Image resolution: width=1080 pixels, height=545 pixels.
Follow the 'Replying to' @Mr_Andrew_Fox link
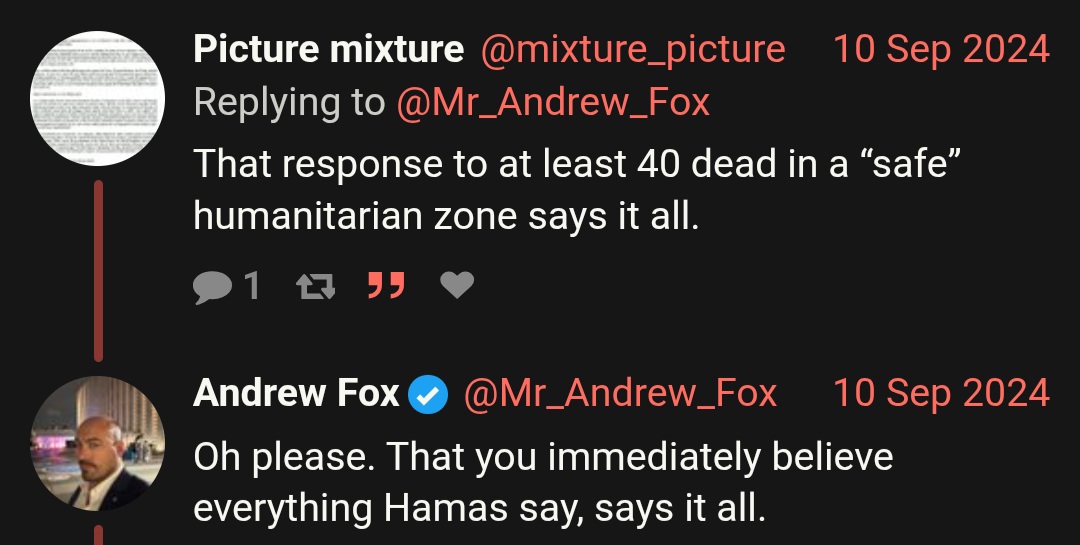click(x=553, y=103)
